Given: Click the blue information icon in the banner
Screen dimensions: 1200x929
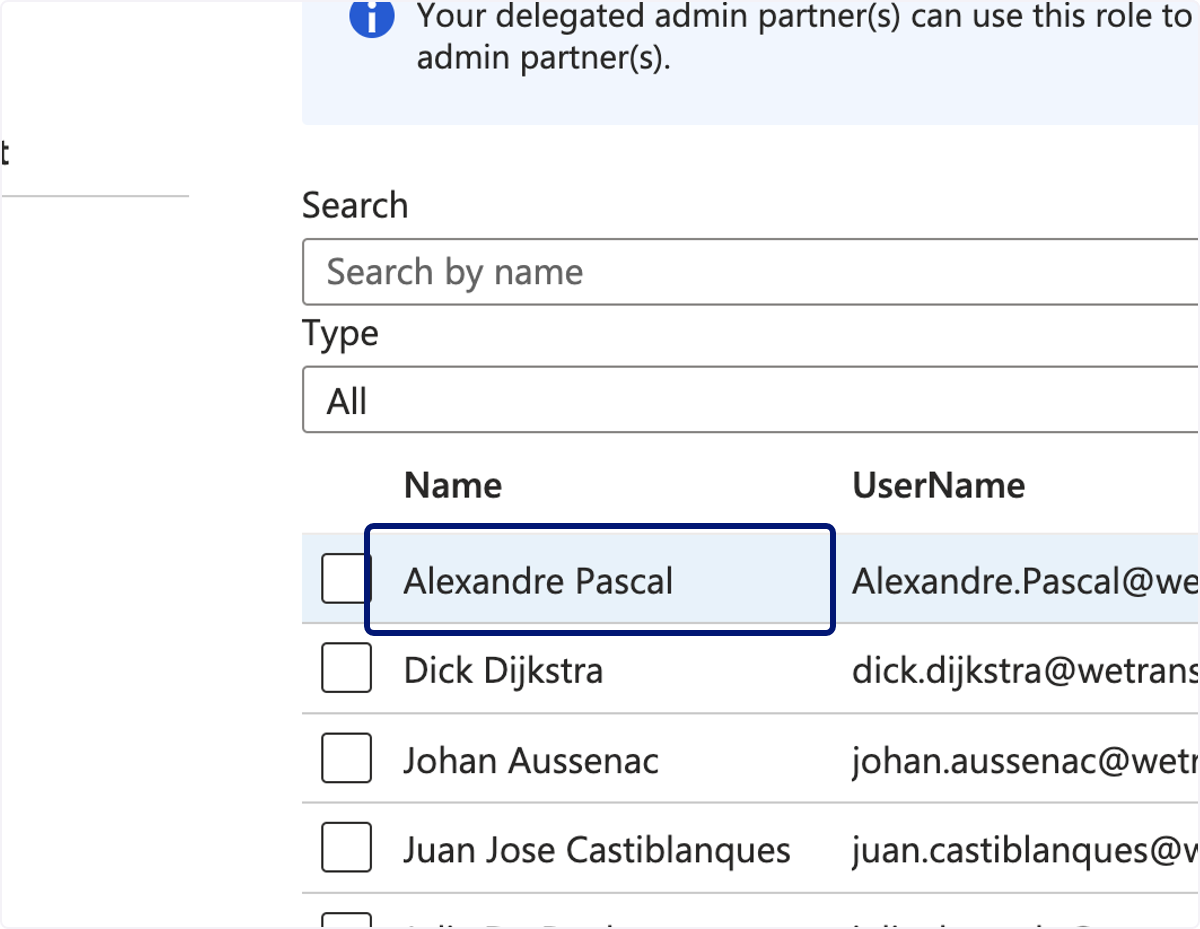Looking at the screenshot, I should [372, 17].
